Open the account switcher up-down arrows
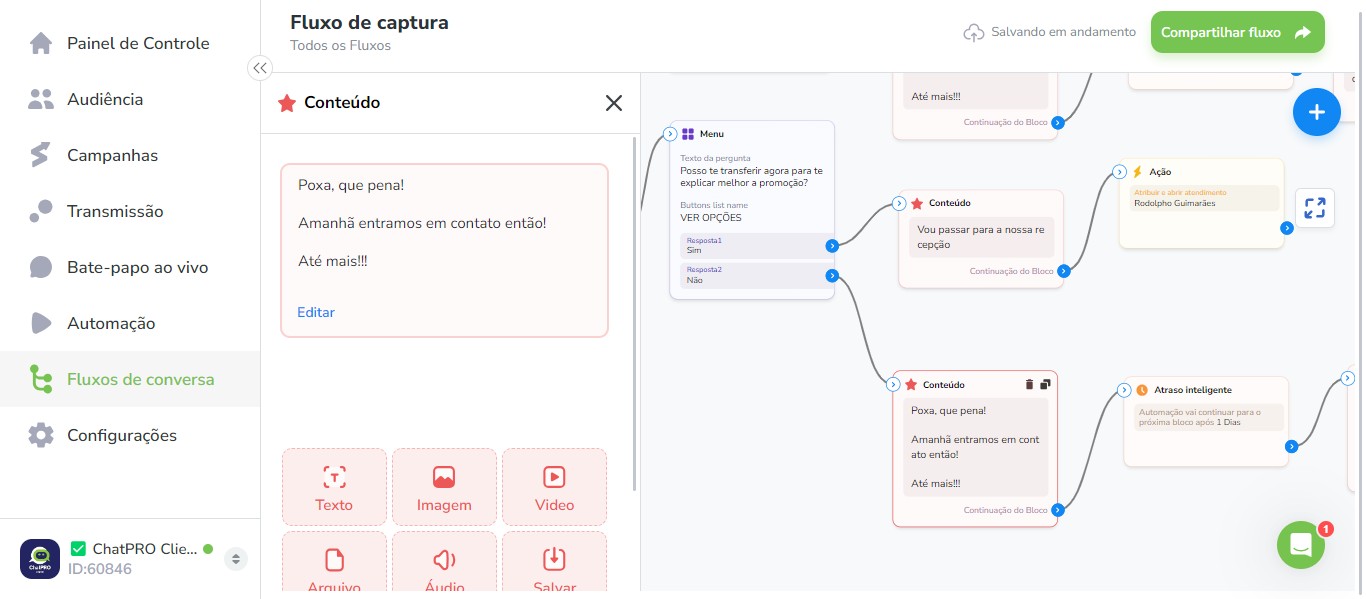Screen dimensions: 1366x599 pyautogui.click(x=236, y=558)
